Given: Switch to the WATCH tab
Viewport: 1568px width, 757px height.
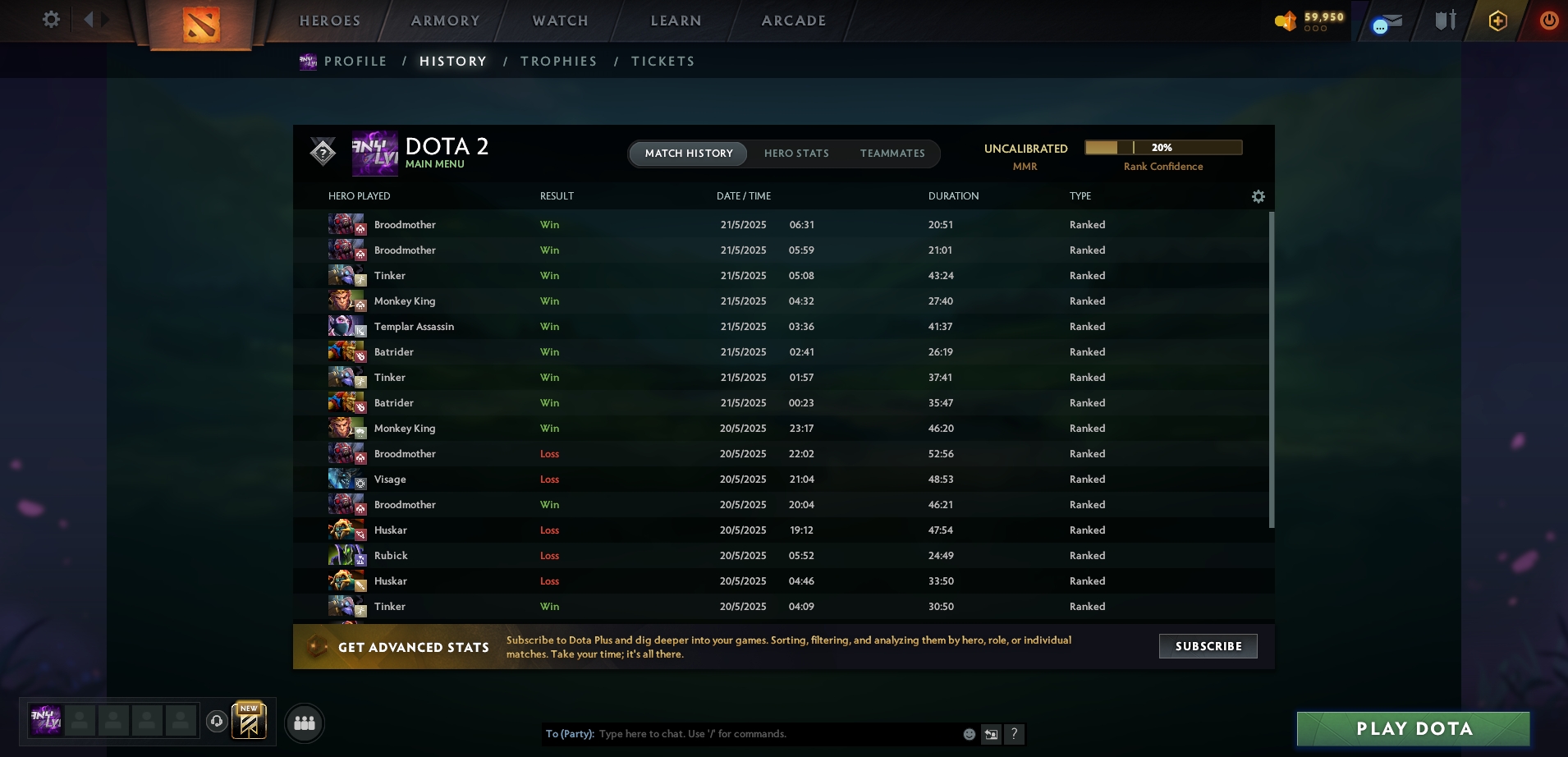Looking at the screenshot, I should 561,21.
